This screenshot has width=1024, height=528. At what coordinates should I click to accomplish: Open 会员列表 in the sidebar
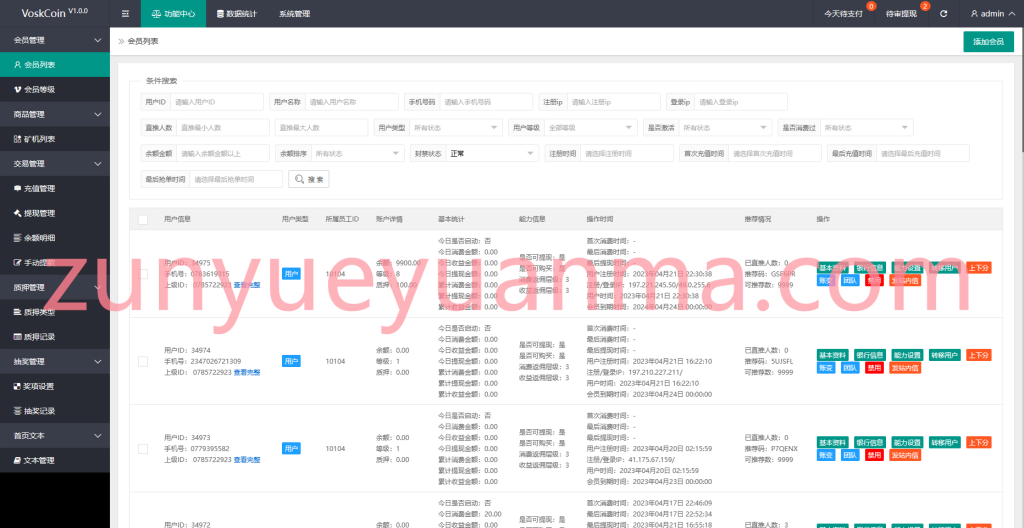tap(55, 65)
